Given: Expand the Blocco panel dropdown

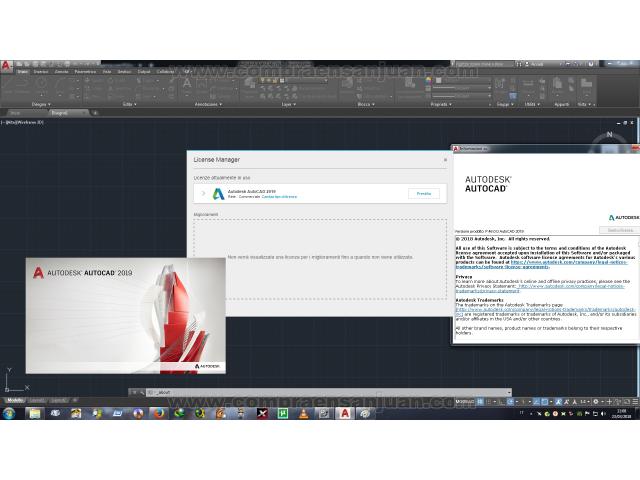Looking at the screenshot, I should [366, 104].
